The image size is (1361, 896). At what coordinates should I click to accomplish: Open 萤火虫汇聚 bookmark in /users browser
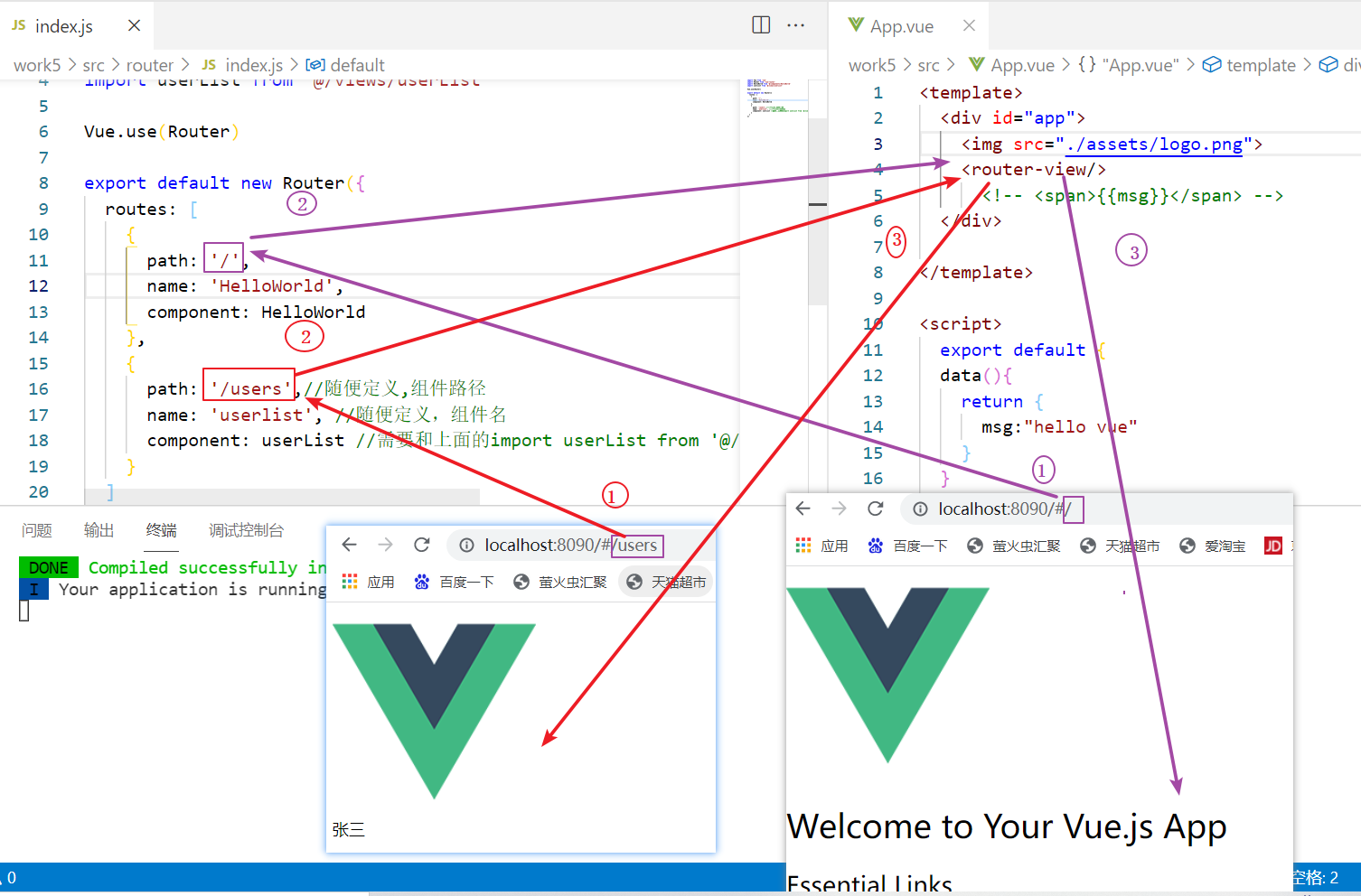(x=560, y=582)
